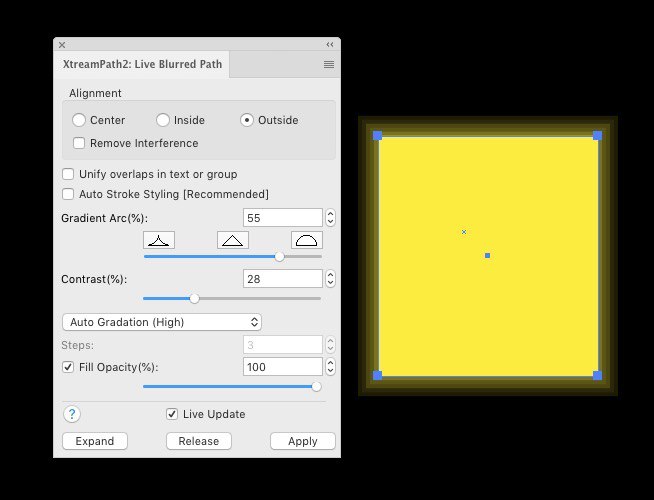
Task: Click the Fill Opacity stepper arrows
Action: coord(330,367)
